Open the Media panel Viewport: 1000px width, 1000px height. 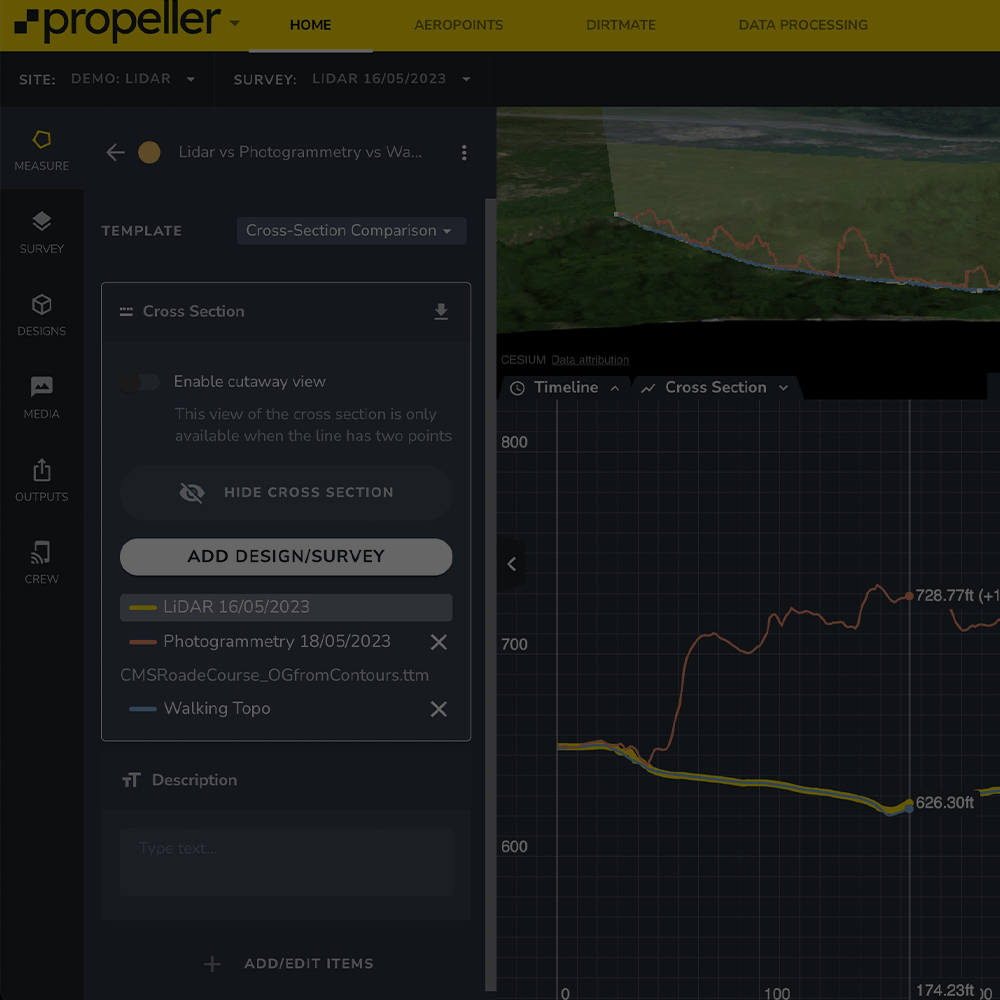pos(41,397)
